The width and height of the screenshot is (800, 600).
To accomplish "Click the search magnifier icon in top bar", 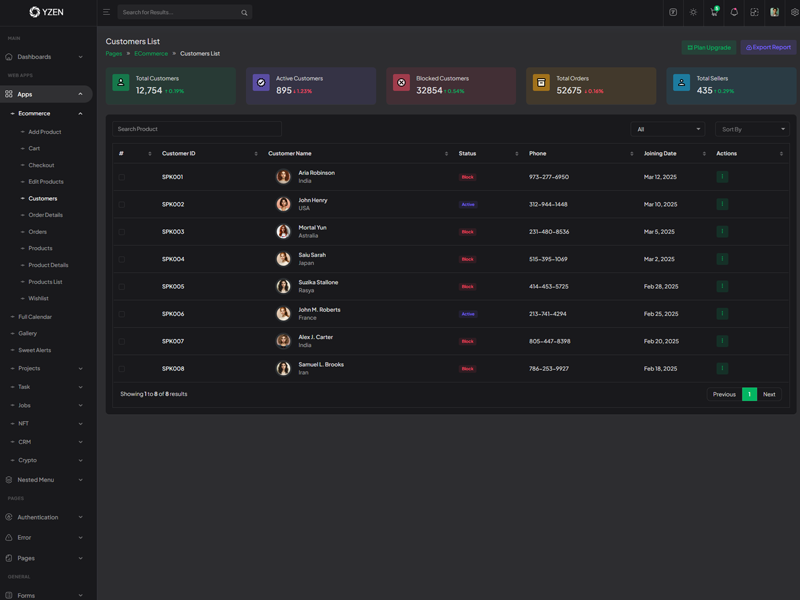I will tap(244, 13).
